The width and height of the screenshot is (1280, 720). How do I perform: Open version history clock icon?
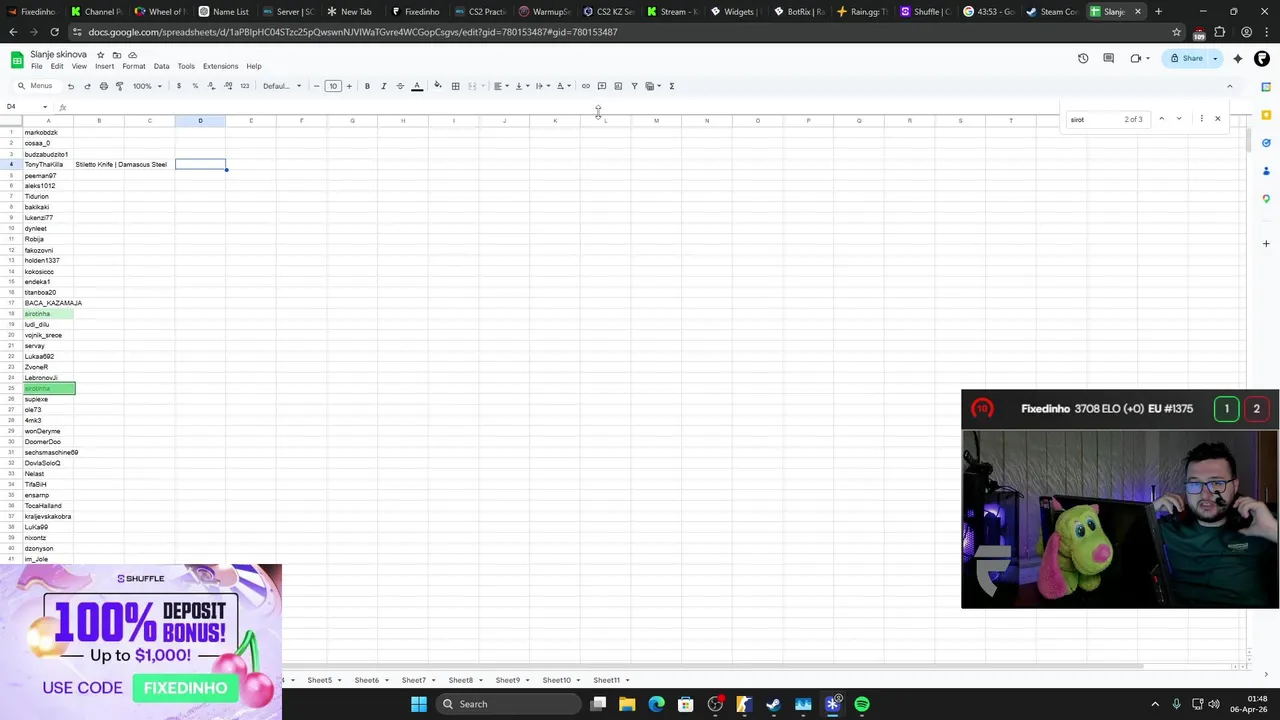[x=1083, y=58]
